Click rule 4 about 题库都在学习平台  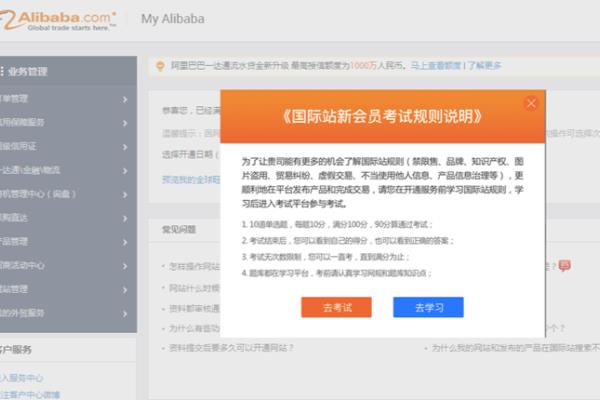[x=336, y=273]
